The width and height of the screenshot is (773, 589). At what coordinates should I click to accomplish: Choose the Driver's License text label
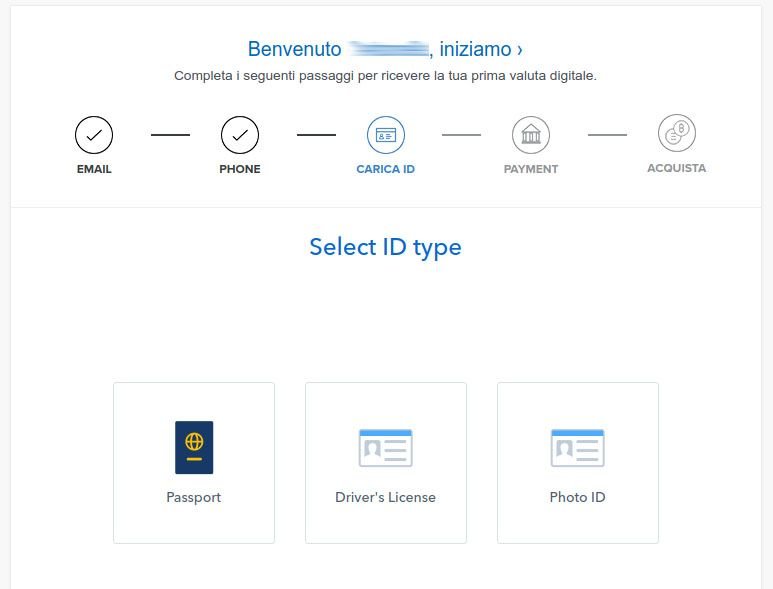tap(386, 497)
